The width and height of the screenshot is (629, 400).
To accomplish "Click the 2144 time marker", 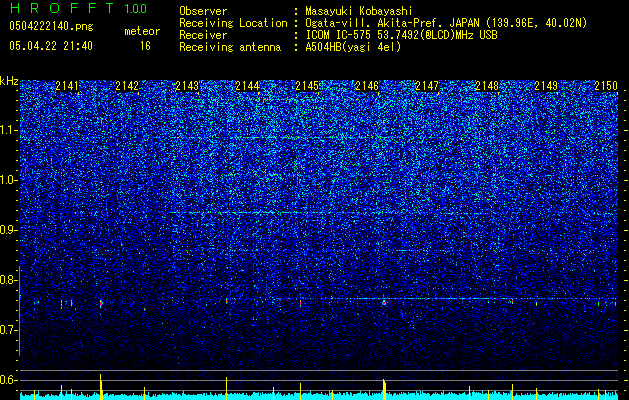I will coord(247,86).
